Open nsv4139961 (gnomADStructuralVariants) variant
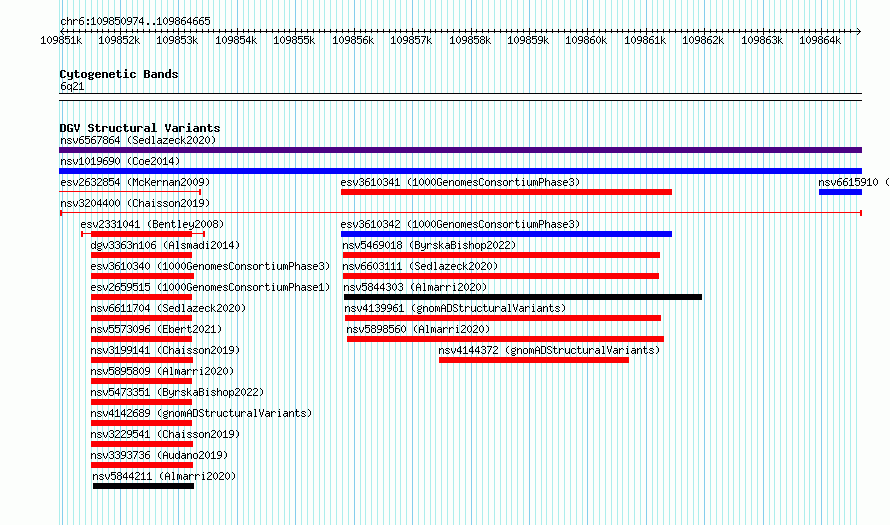This screenshot has width=890, height=525. [455, 308]
